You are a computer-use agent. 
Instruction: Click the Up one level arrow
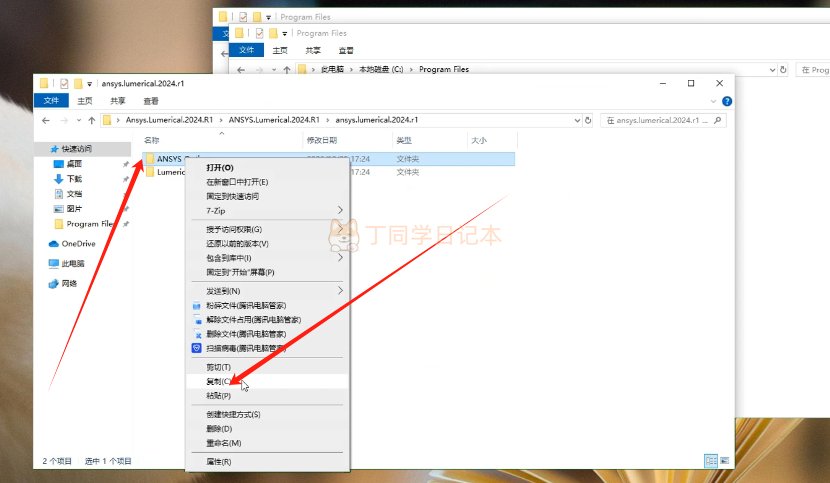(x=92, y=120)
